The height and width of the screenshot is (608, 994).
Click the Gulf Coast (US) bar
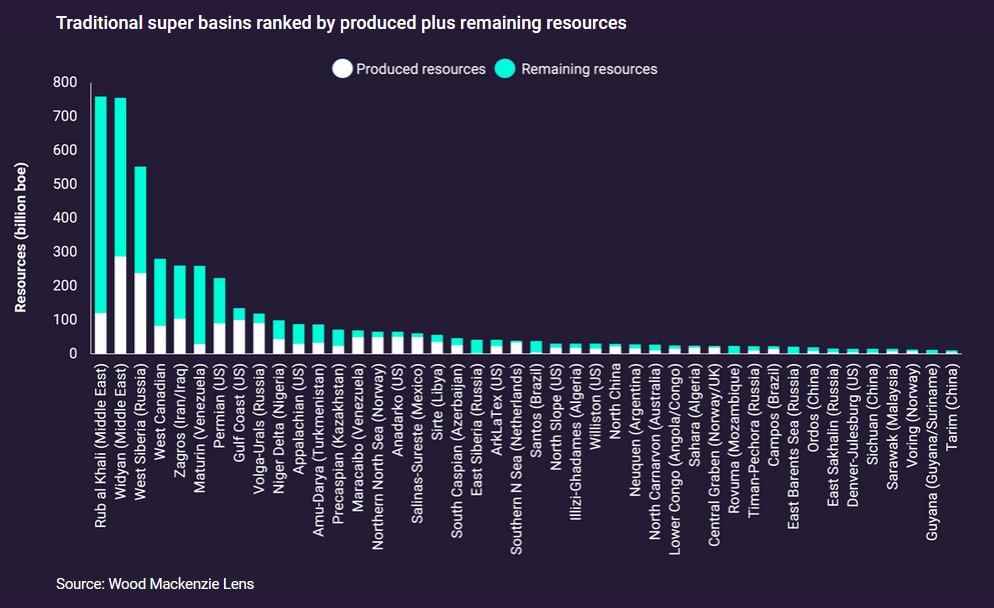point(239,332)
